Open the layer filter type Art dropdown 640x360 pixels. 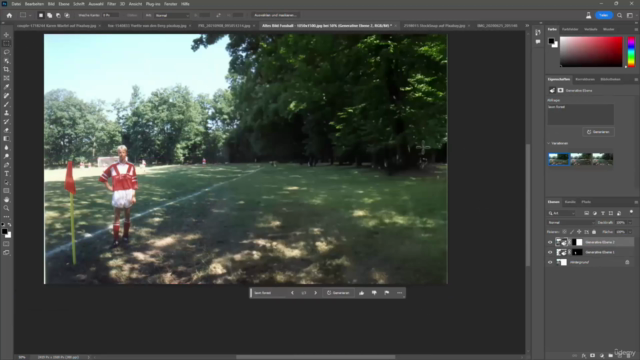(561, 213)
